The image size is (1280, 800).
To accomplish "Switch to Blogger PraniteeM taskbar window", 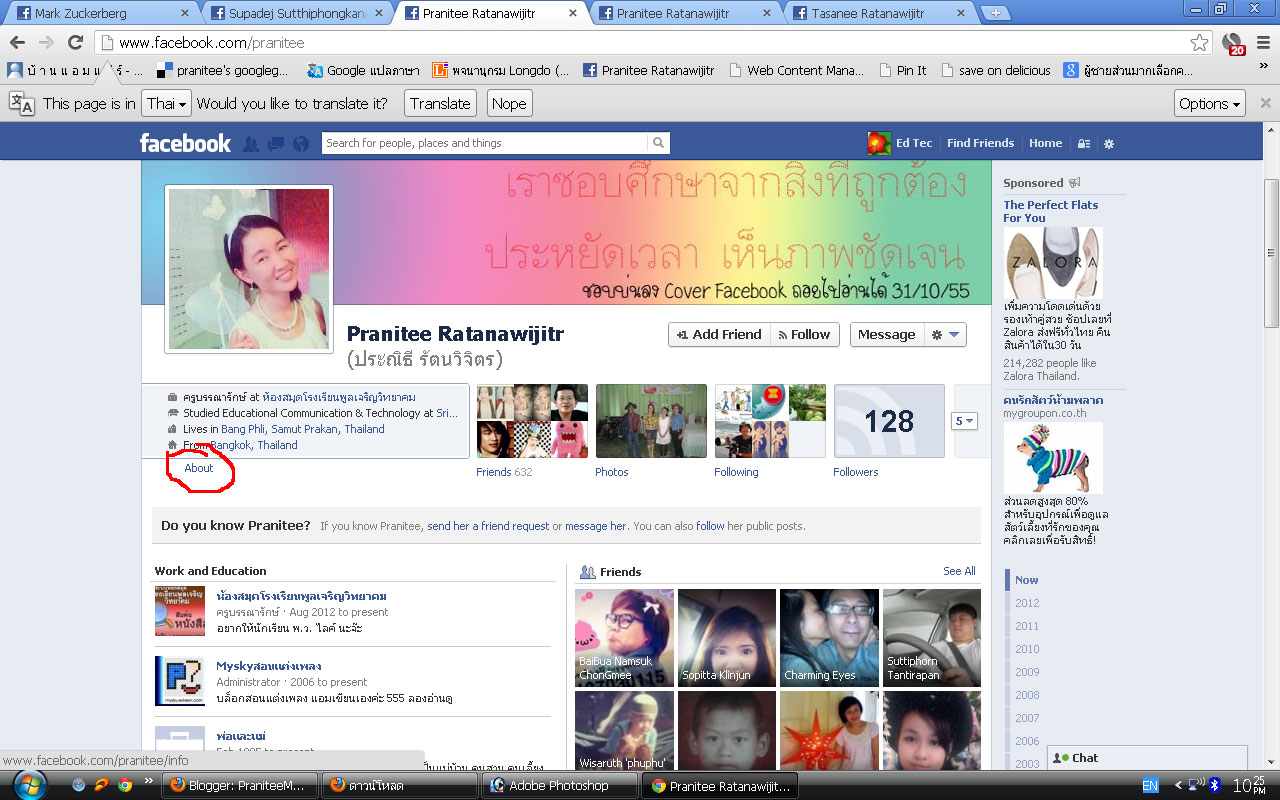I will point(240,785).
